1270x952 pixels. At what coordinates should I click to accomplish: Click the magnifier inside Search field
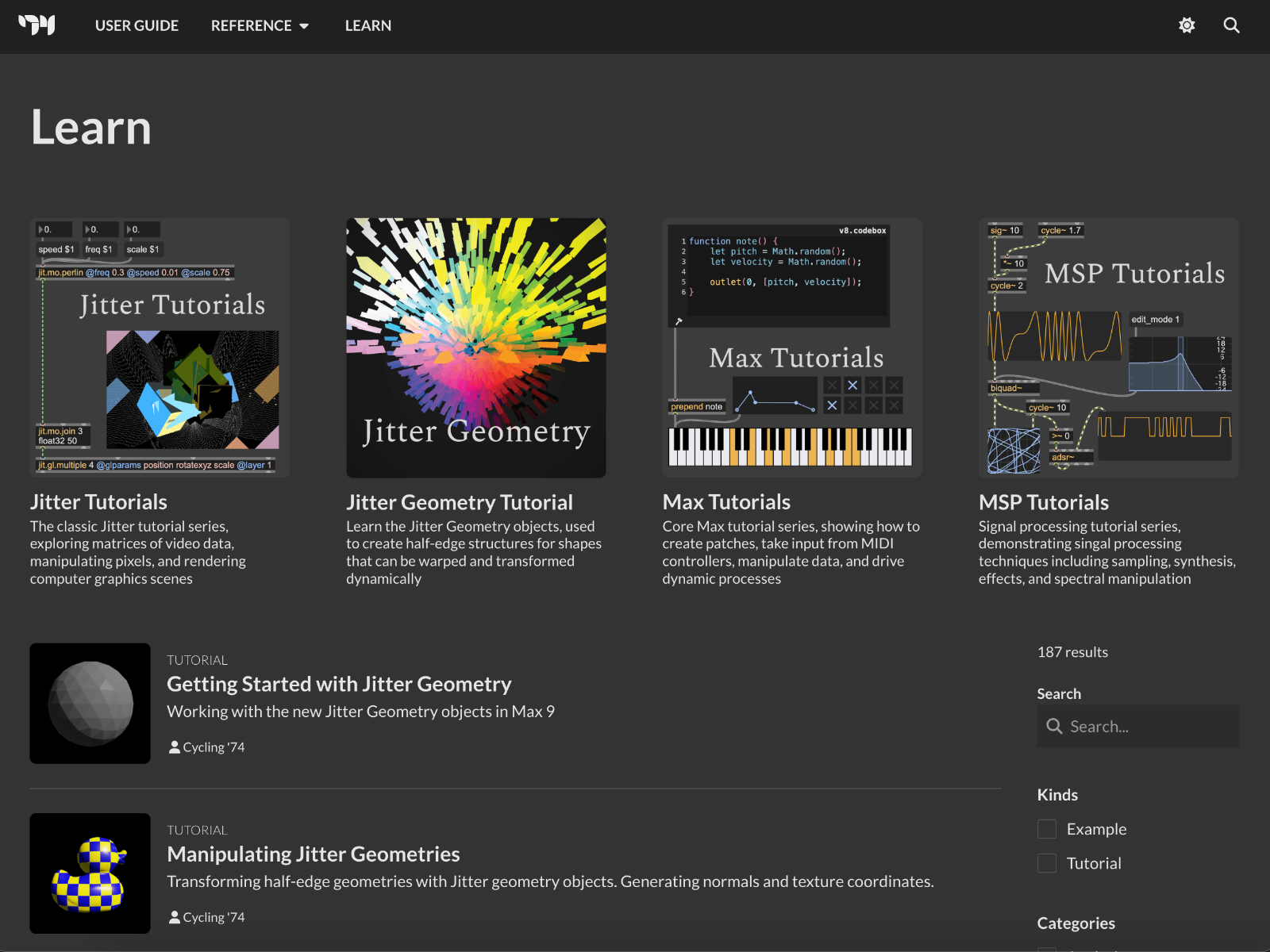[x=1054, y=726]
